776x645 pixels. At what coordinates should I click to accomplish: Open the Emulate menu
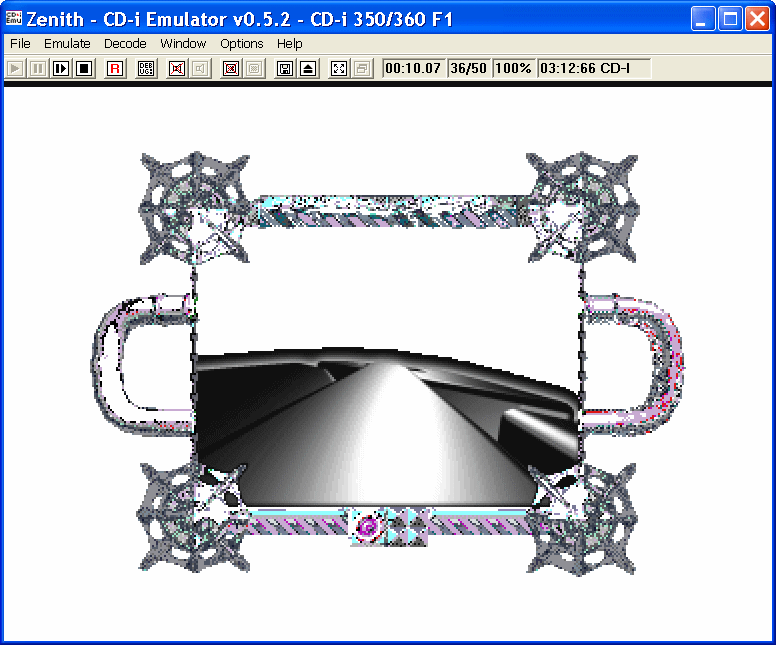[67, 44]
